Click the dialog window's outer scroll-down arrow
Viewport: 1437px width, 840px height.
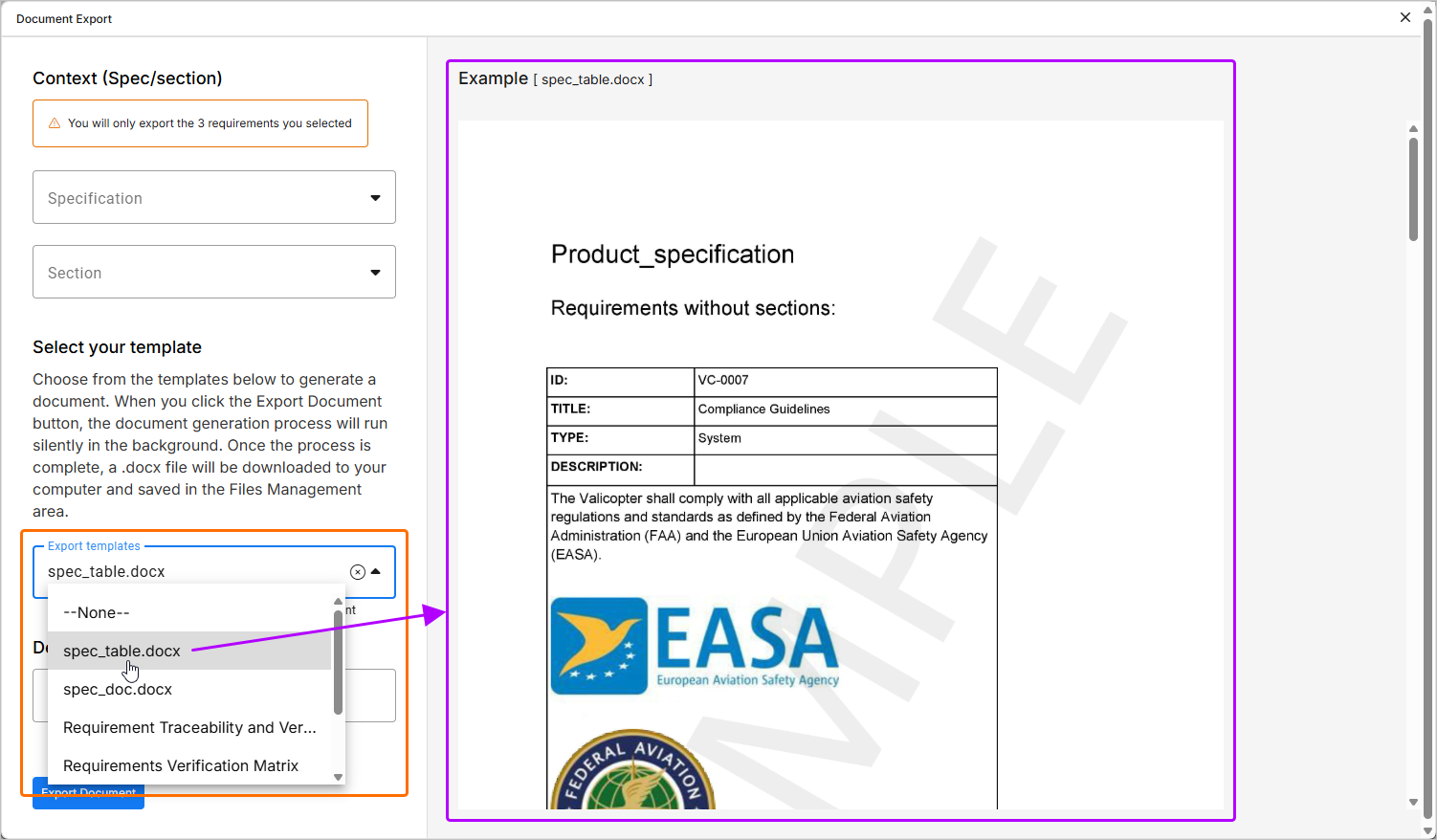[x=1428, y=830]
